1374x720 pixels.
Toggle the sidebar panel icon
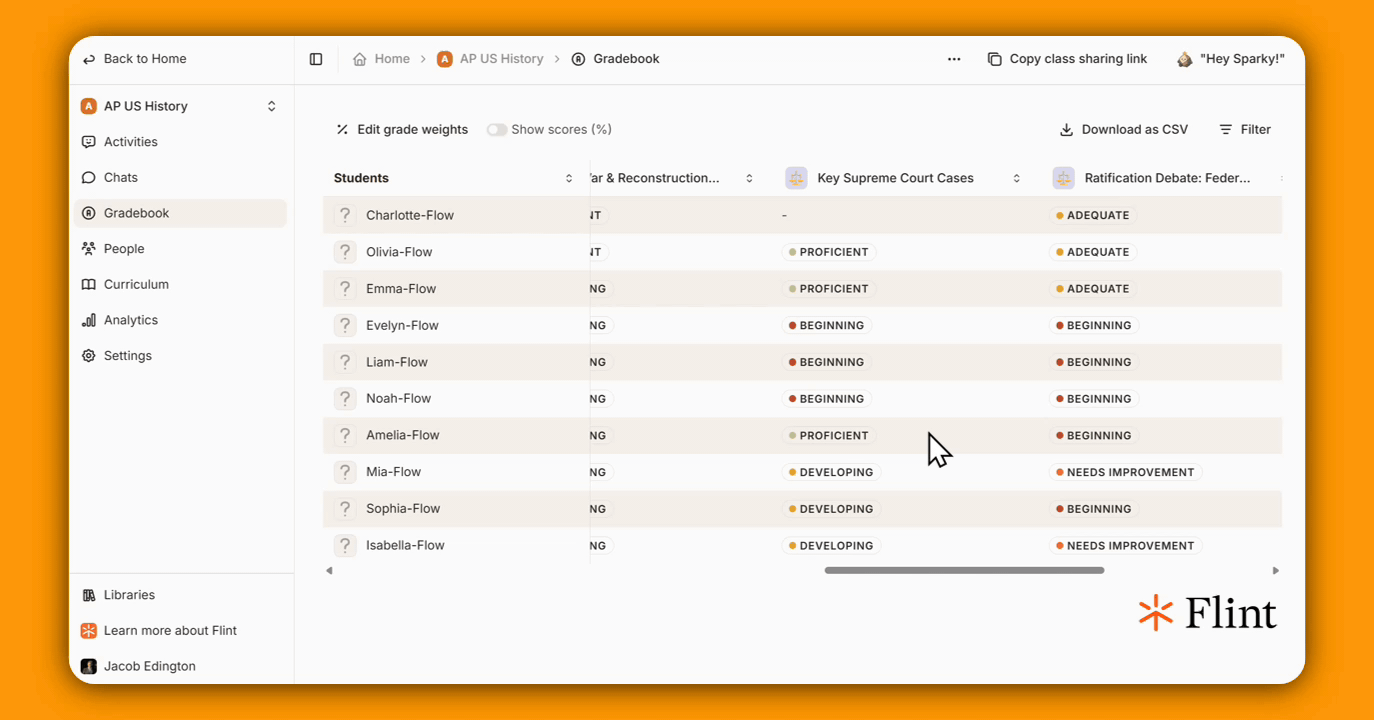(x=316, y=59)
